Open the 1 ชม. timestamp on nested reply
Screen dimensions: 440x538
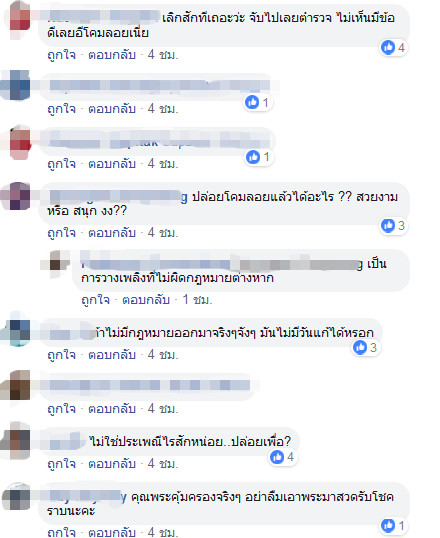(197, 300)
